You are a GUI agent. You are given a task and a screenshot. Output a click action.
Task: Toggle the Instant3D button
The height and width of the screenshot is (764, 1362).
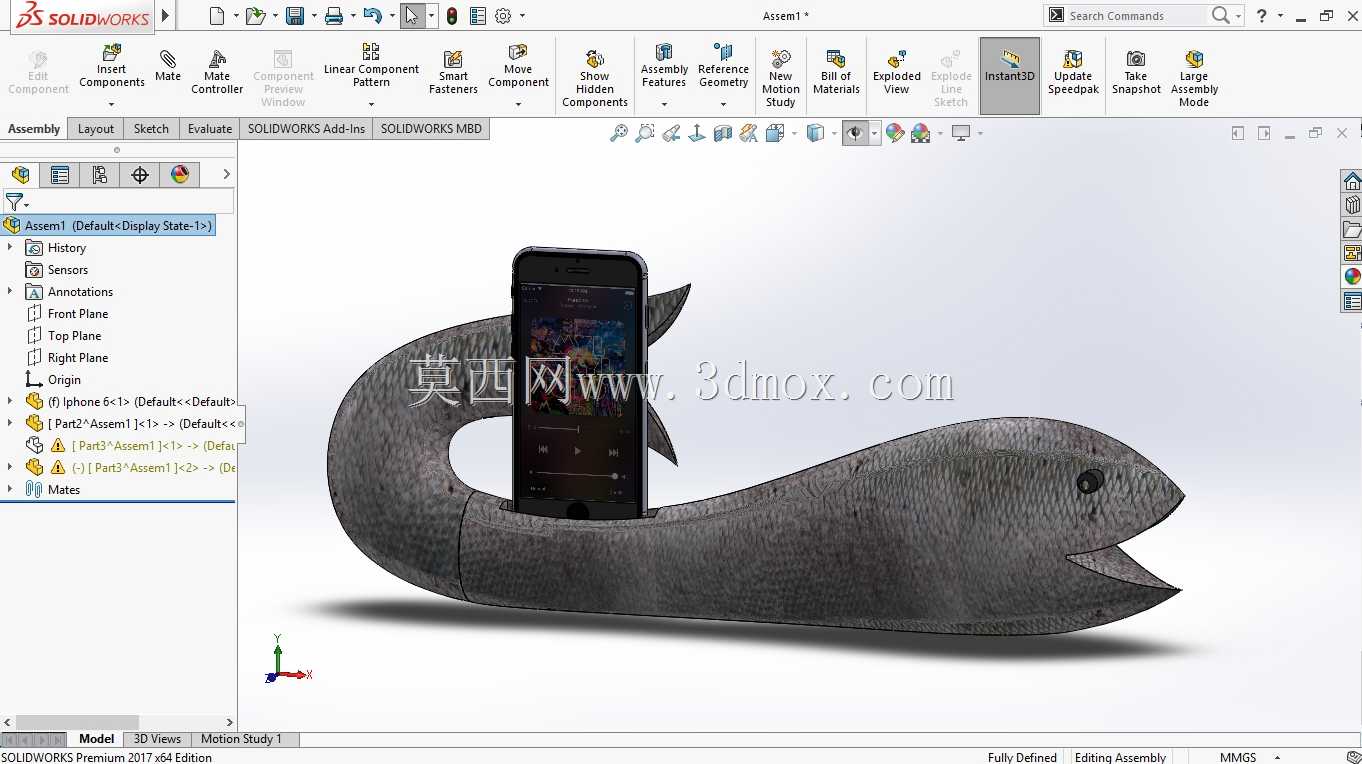pyautogui.click(x=1010, y=76)
